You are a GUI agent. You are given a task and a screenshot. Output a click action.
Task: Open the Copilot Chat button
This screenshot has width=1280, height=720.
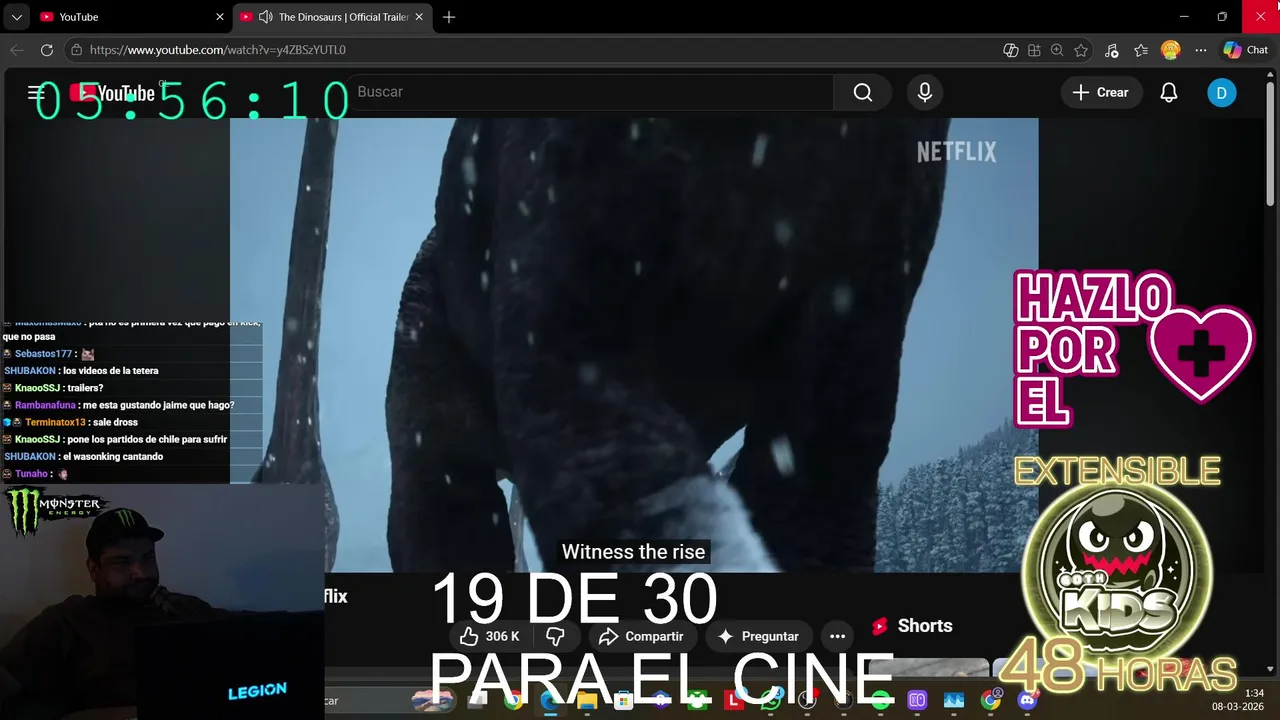coord(1246,50)
